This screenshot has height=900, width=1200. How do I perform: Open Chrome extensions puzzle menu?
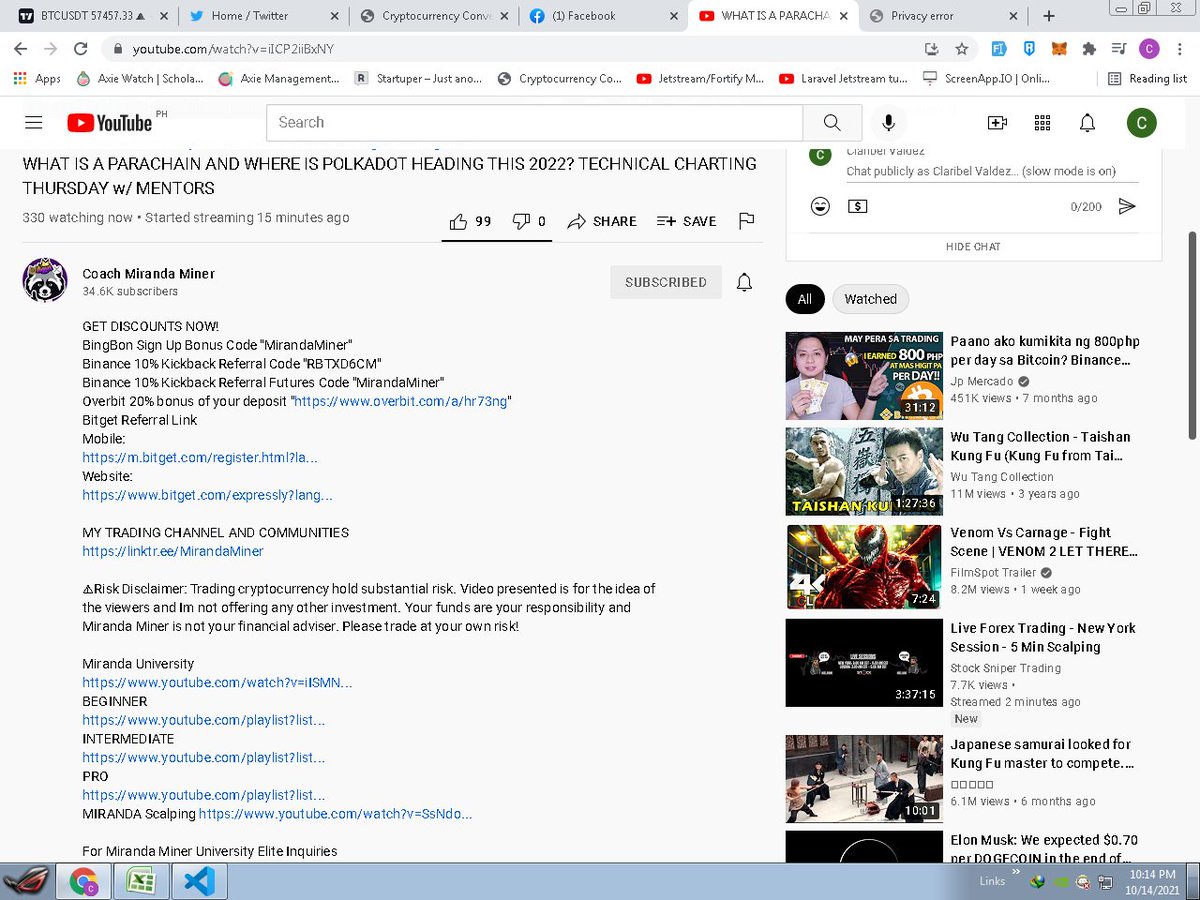[1089, 48]
